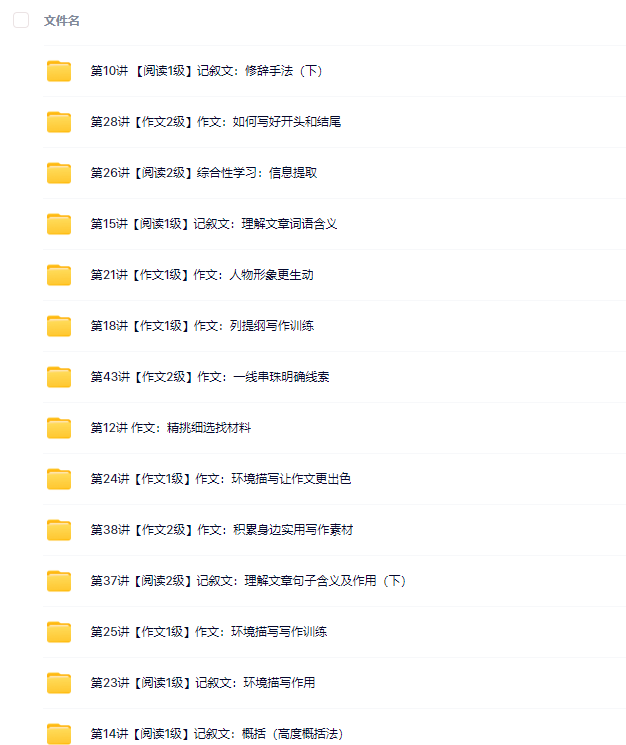Select folder icon next to 第26讲 信息提取

point(59,173)
